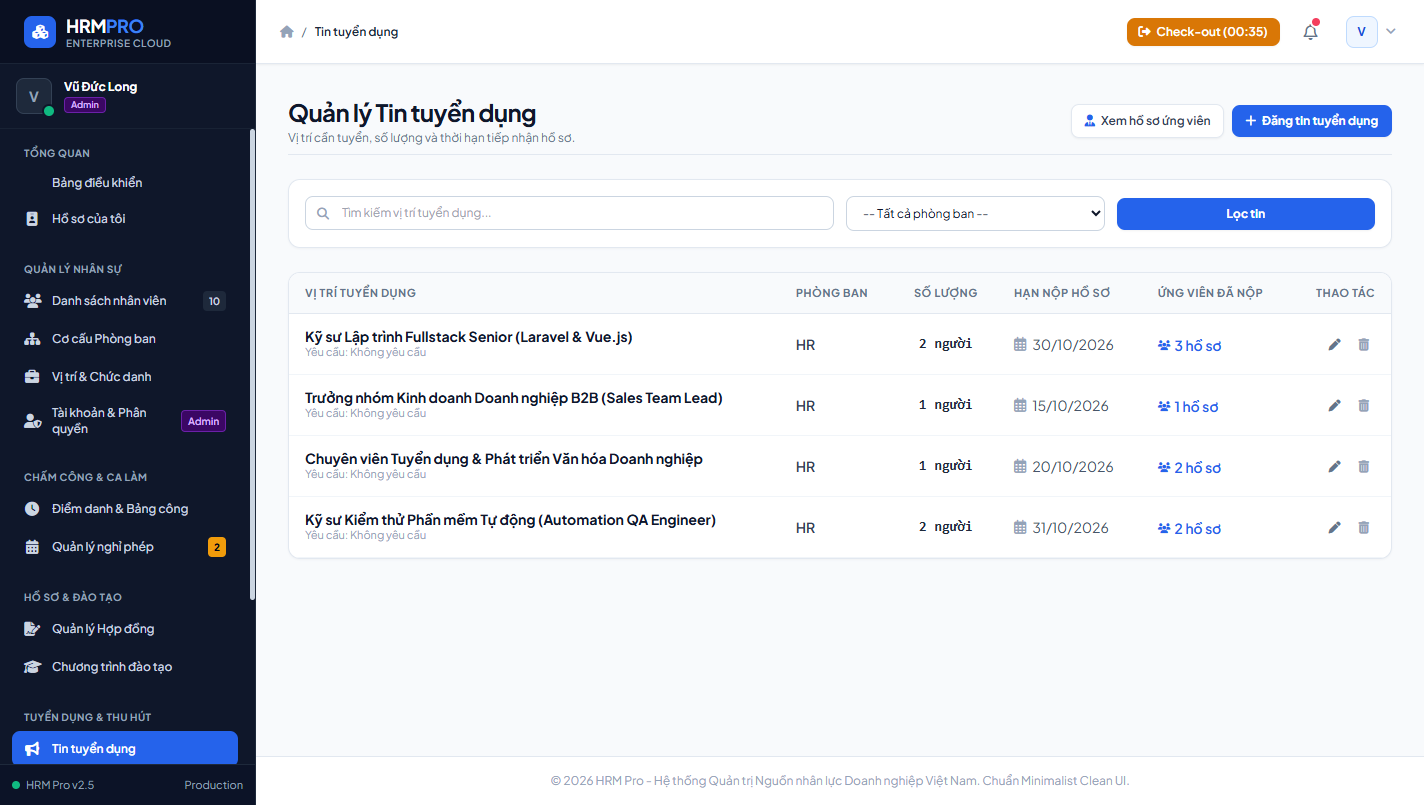Open Tài khoản & Phân quyền
The height and width of the screenshot is (805, 1424).
[x=125, y=421]
